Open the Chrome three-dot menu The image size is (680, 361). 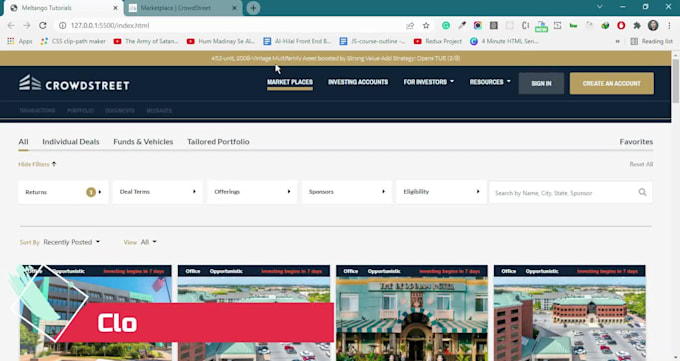[x=669, y=26]
